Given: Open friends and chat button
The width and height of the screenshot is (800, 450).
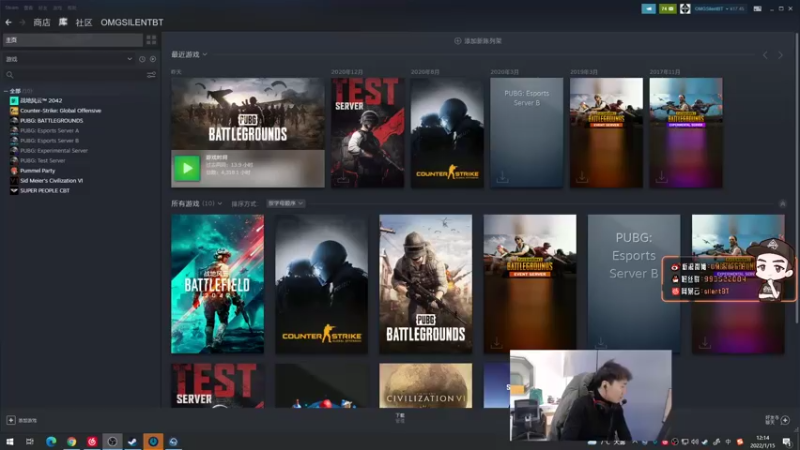Looking at the screenshot, I should pyautogui.click(x=779, y=420).
